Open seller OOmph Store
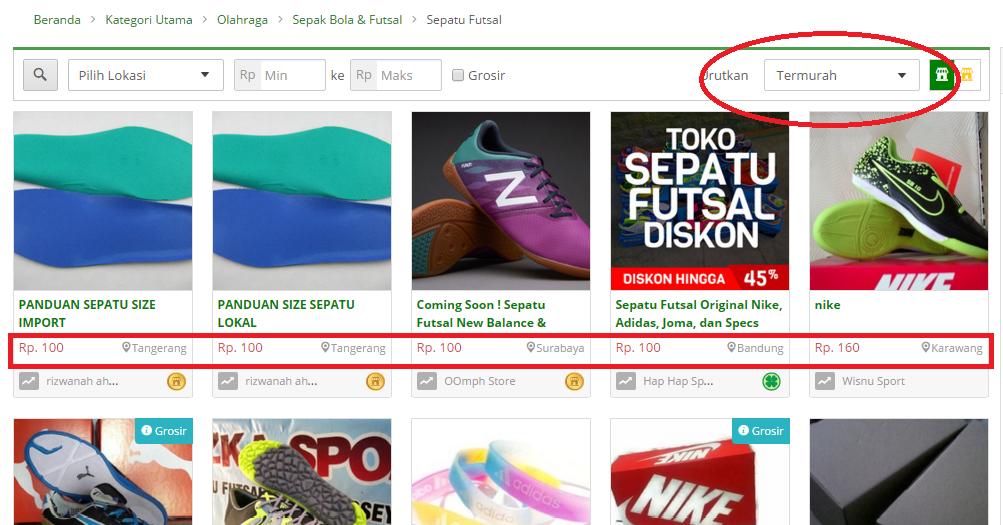1003x525 pixels. [x=480, y=381]
